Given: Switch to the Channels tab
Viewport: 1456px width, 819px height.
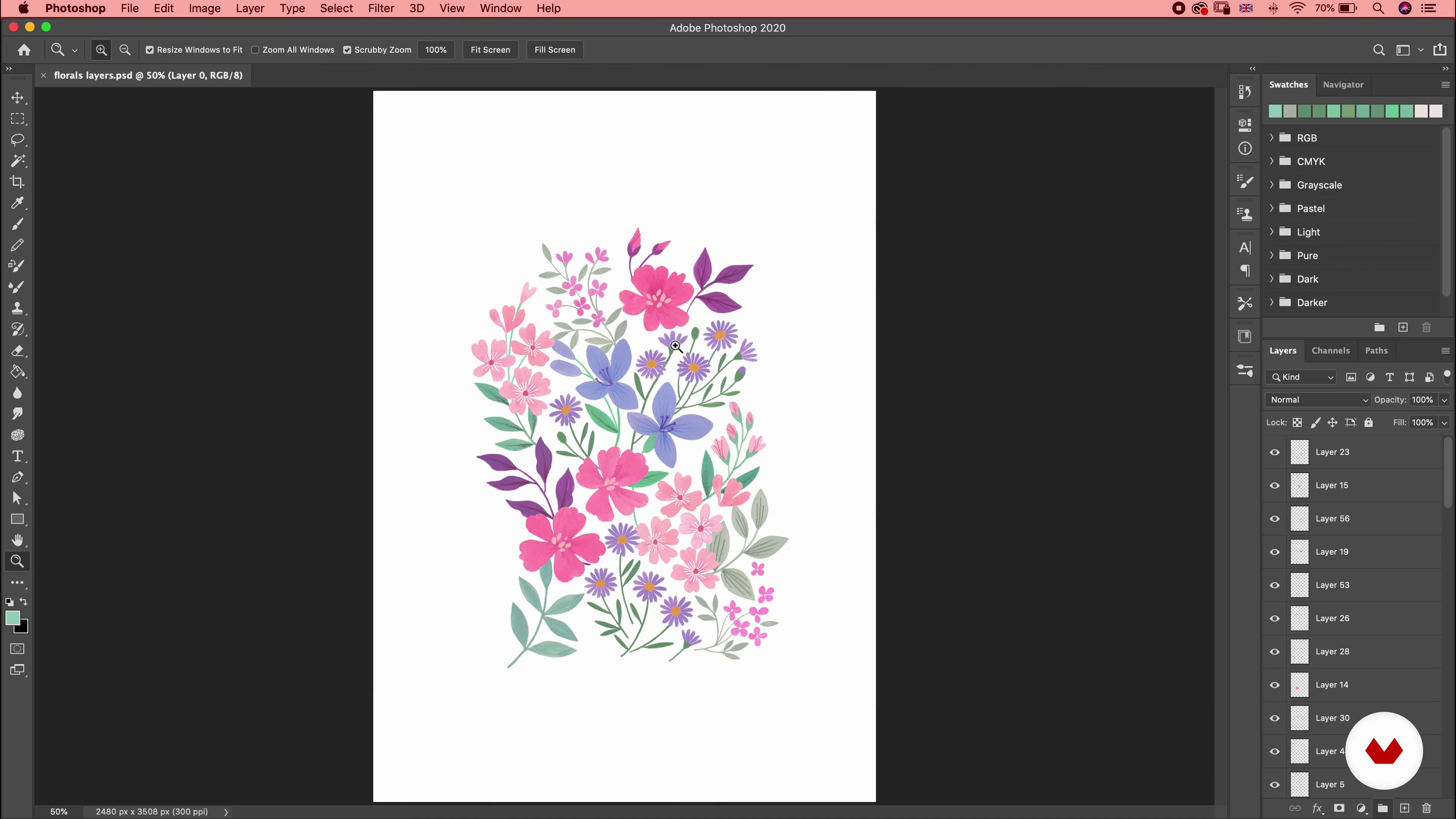Looking at the screenshot, I should pos(1330,351).
